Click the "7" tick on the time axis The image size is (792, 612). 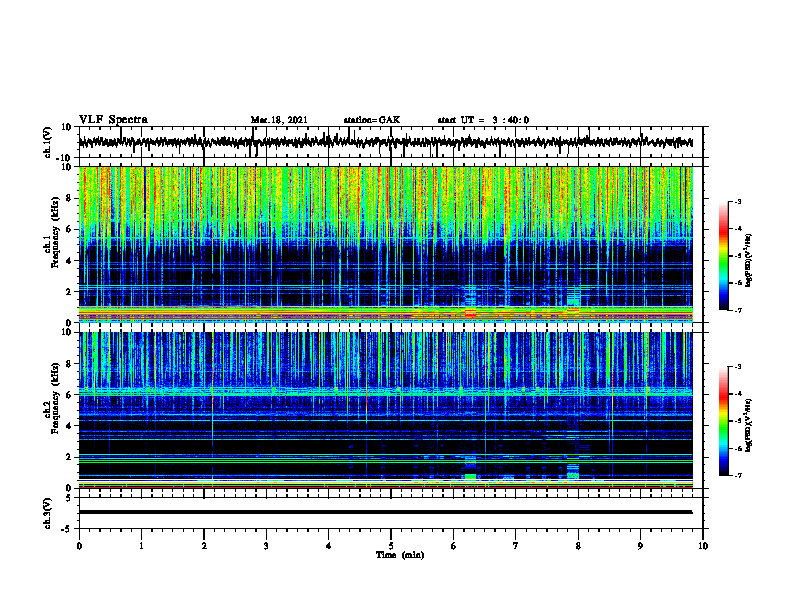tap(516, 546)
